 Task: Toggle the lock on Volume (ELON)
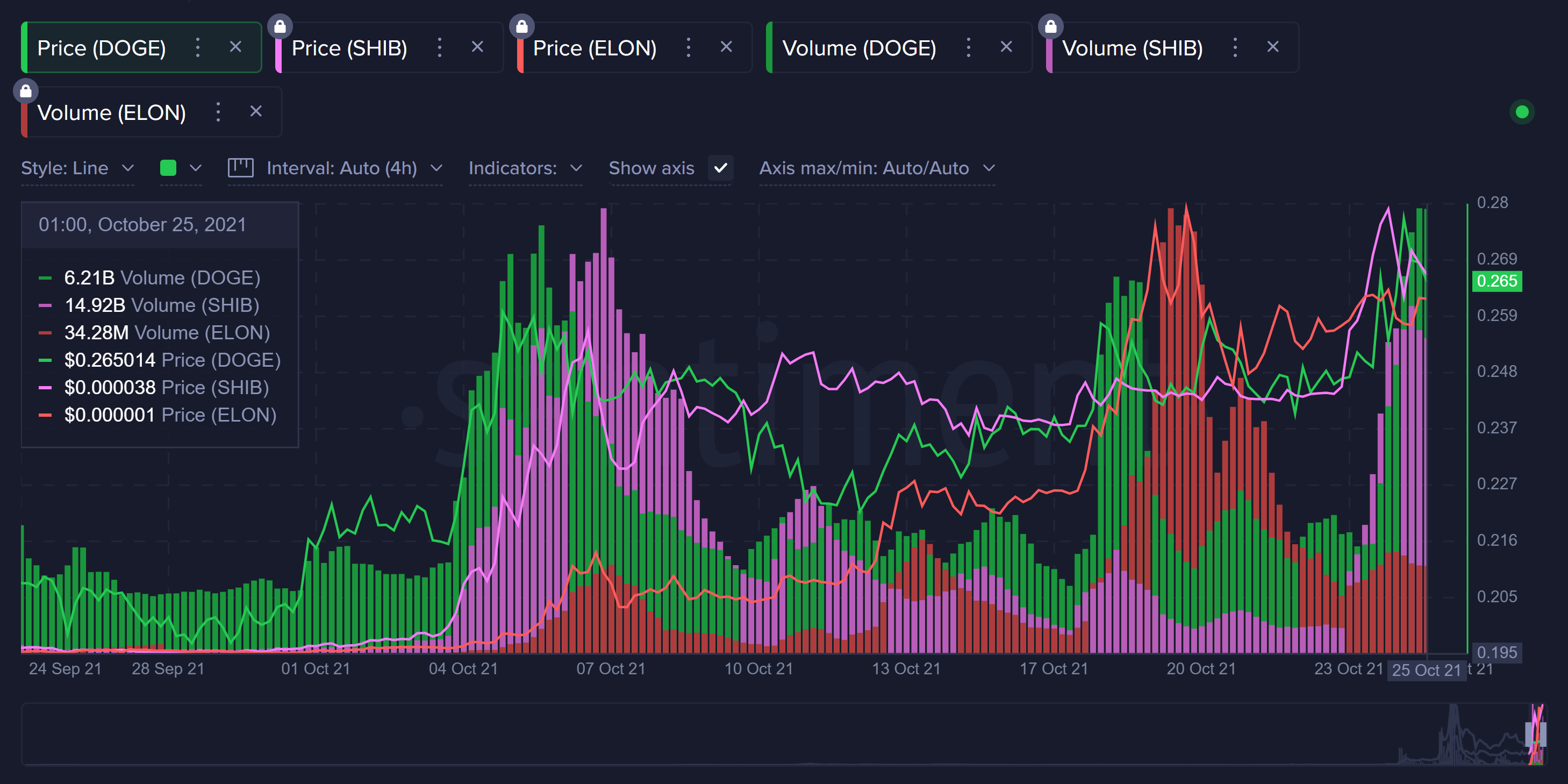pos(26,91)
